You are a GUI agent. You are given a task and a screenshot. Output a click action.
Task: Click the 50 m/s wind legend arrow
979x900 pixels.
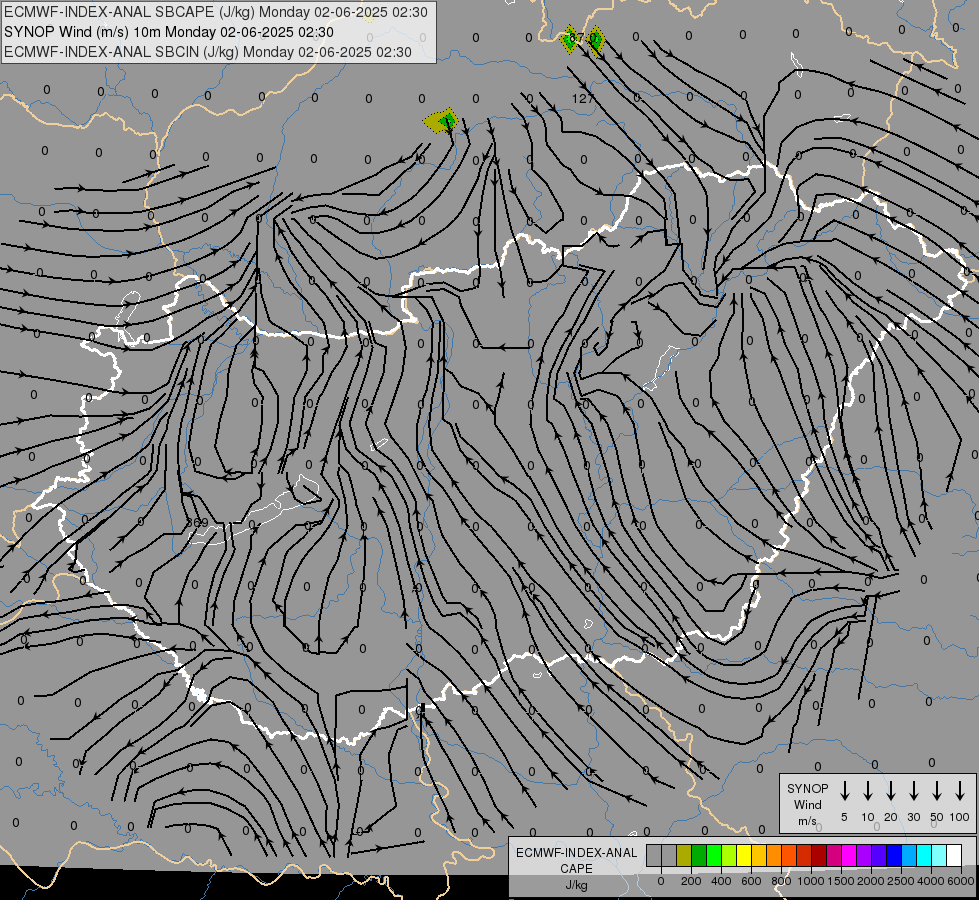click(x=937, y=791)
